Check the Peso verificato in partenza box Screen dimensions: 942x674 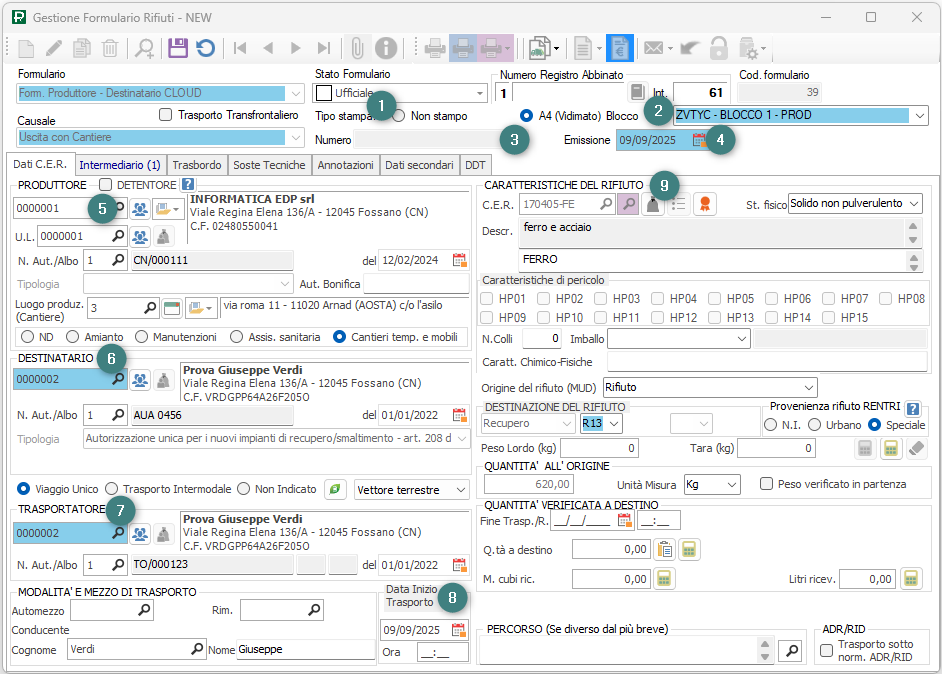pyautogui.click(x=766, y=484)
